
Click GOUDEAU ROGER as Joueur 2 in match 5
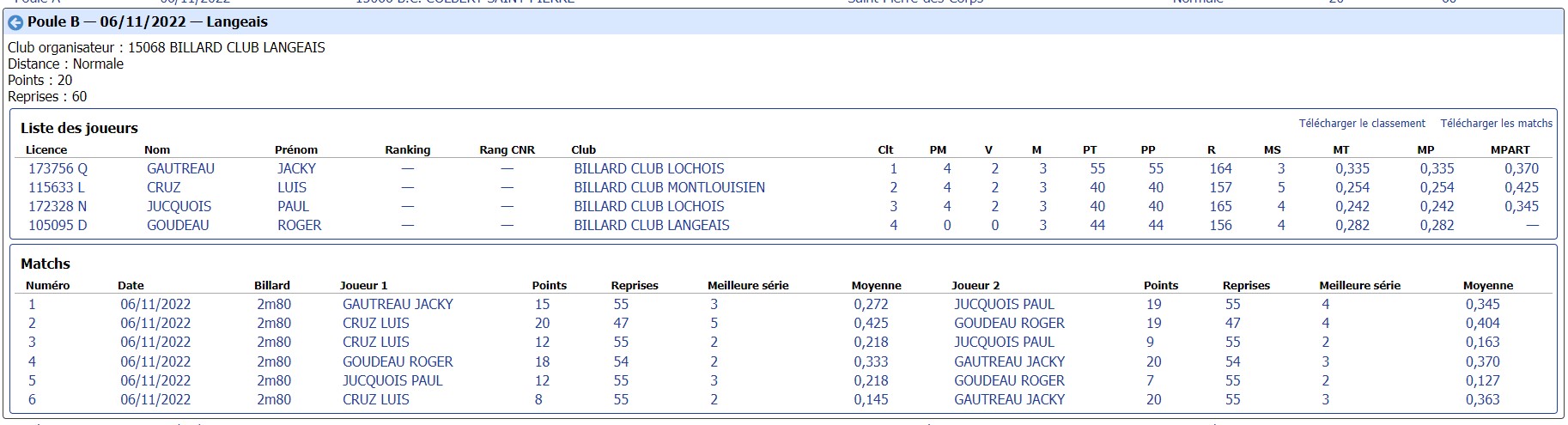click(1009, 381)
